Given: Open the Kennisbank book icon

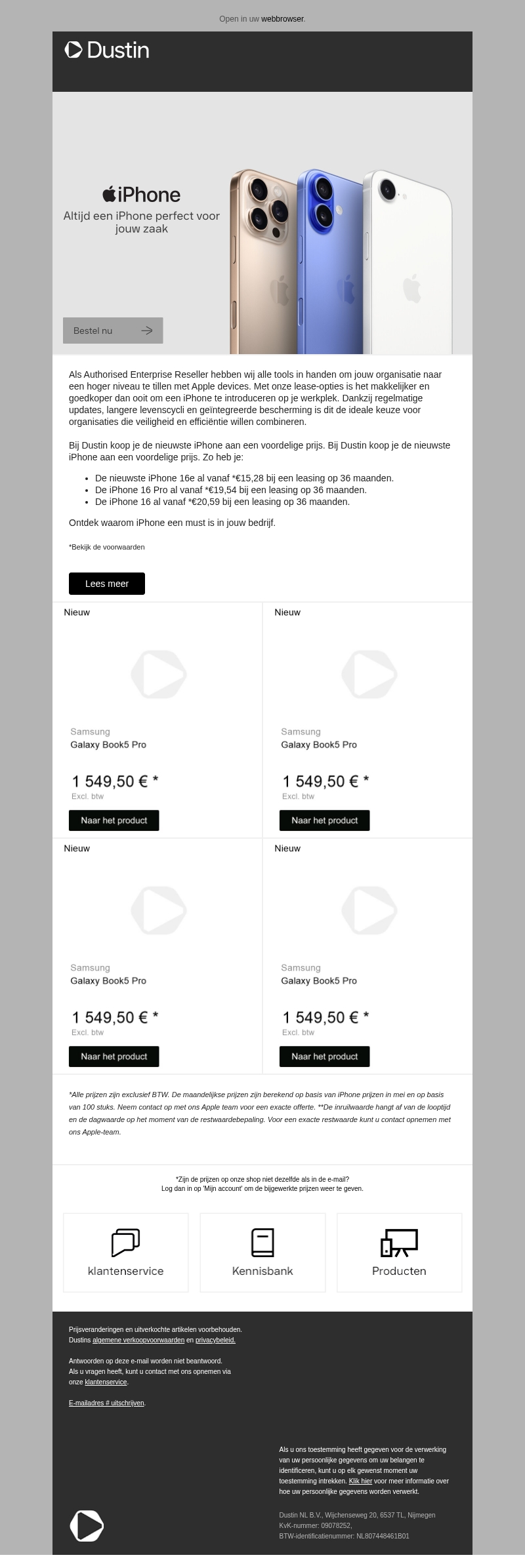Looking at the screenshot, I should click(262, 1242).
